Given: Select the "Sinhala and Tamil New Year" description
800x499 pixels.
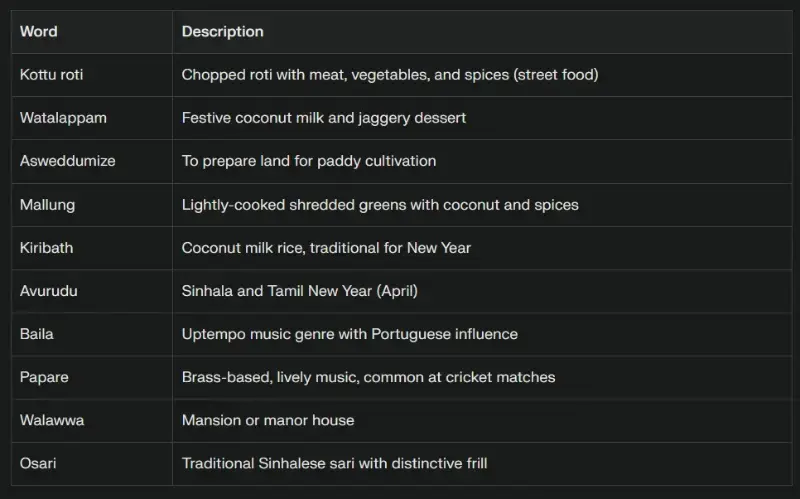Looking at the screenshot, I should click(x=300, y=291).
